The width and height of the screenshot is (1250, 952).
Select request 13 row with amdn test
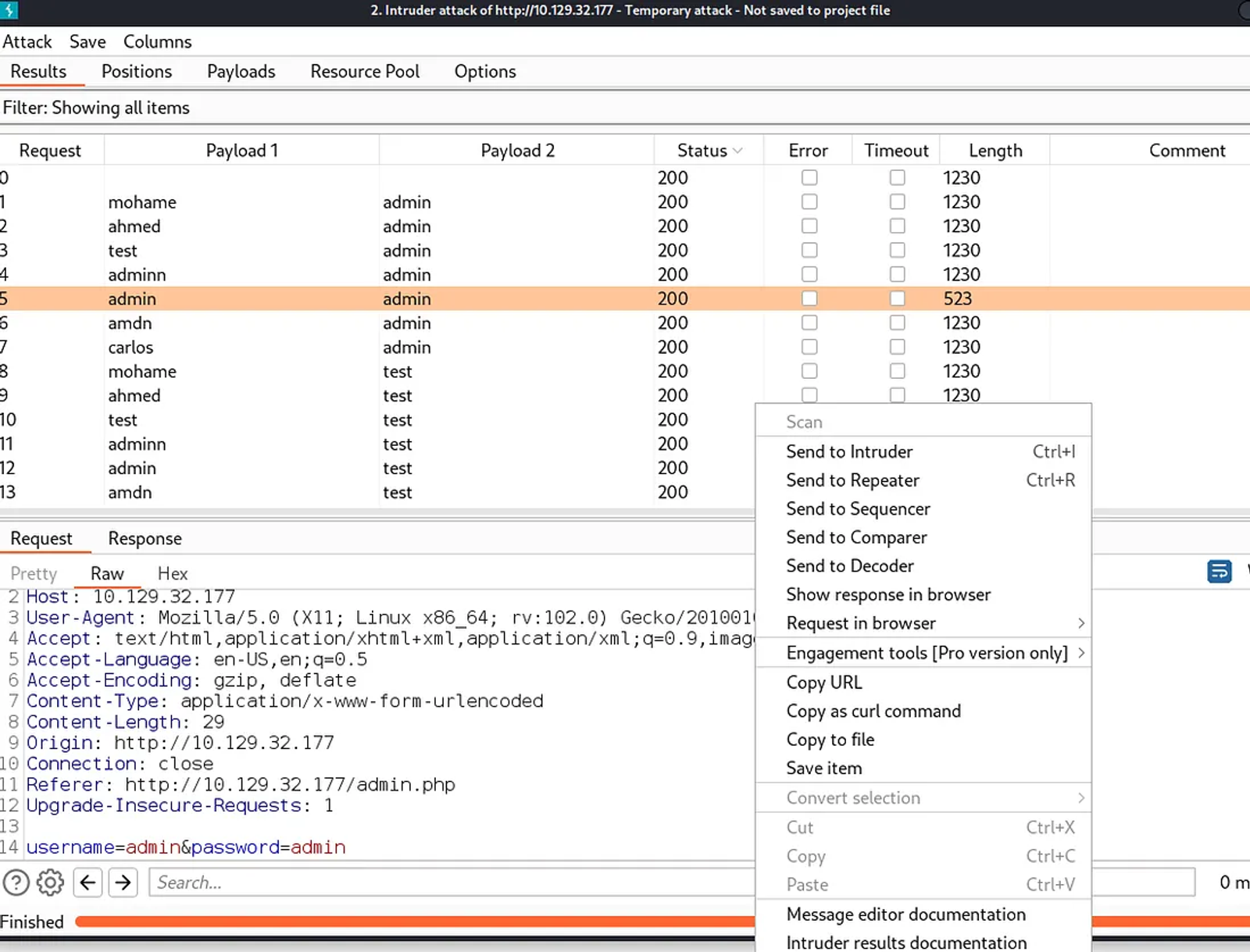[x=377, y=492]
